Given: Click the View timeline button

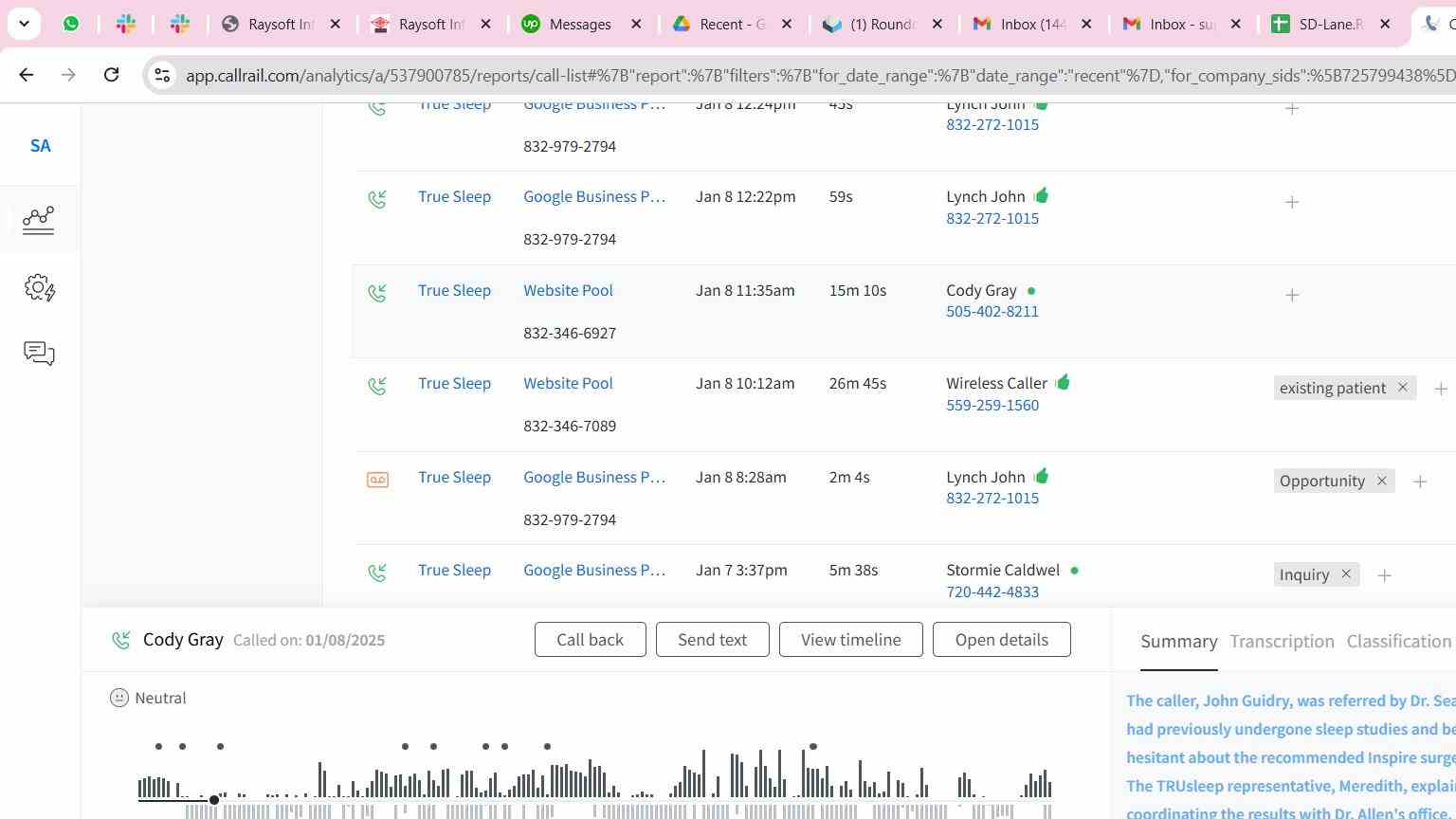Looking at the screenshot, I should (x=851, y=640).
